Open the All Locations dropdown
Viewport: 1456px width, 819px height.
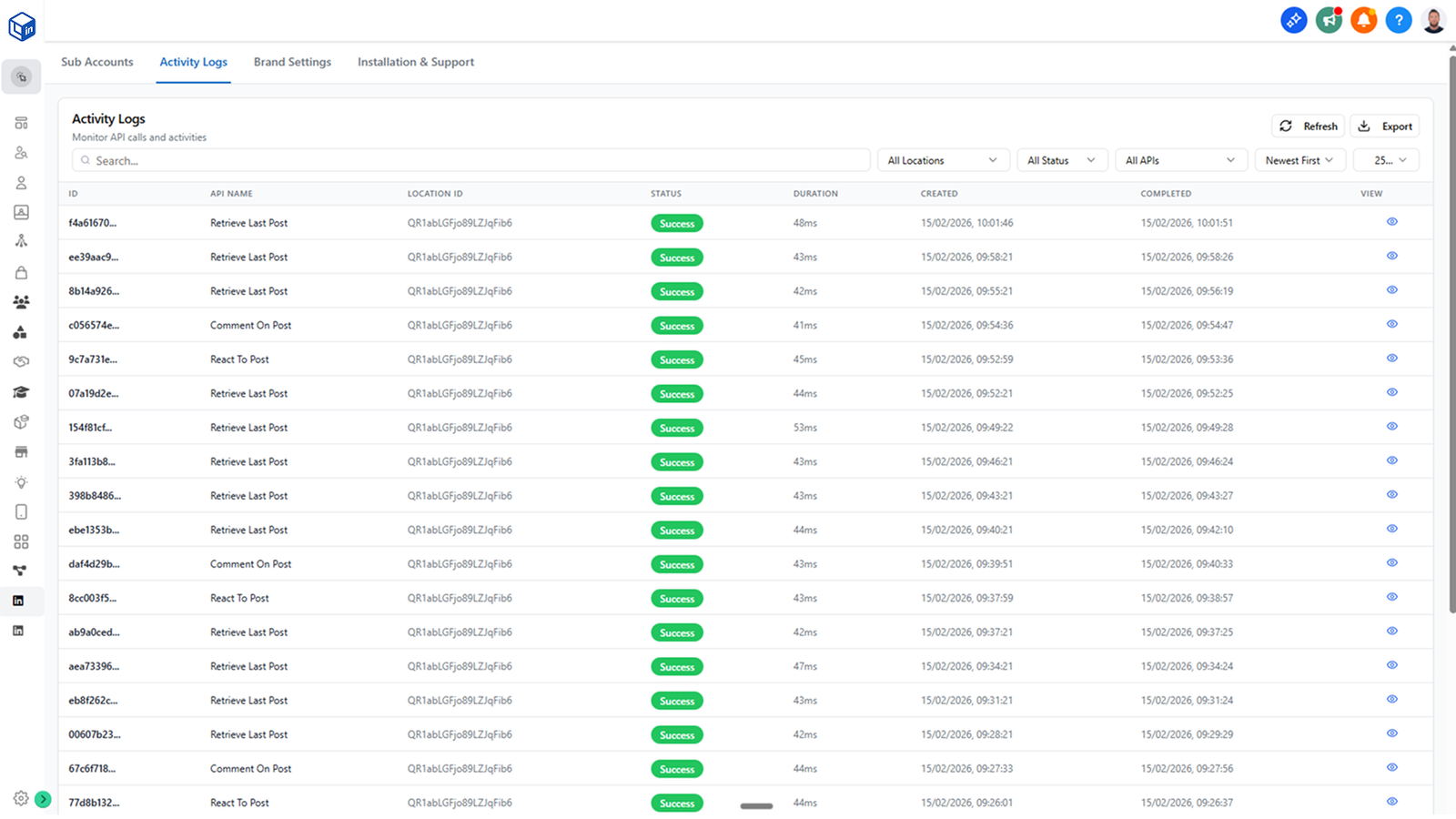pos(943,159)
